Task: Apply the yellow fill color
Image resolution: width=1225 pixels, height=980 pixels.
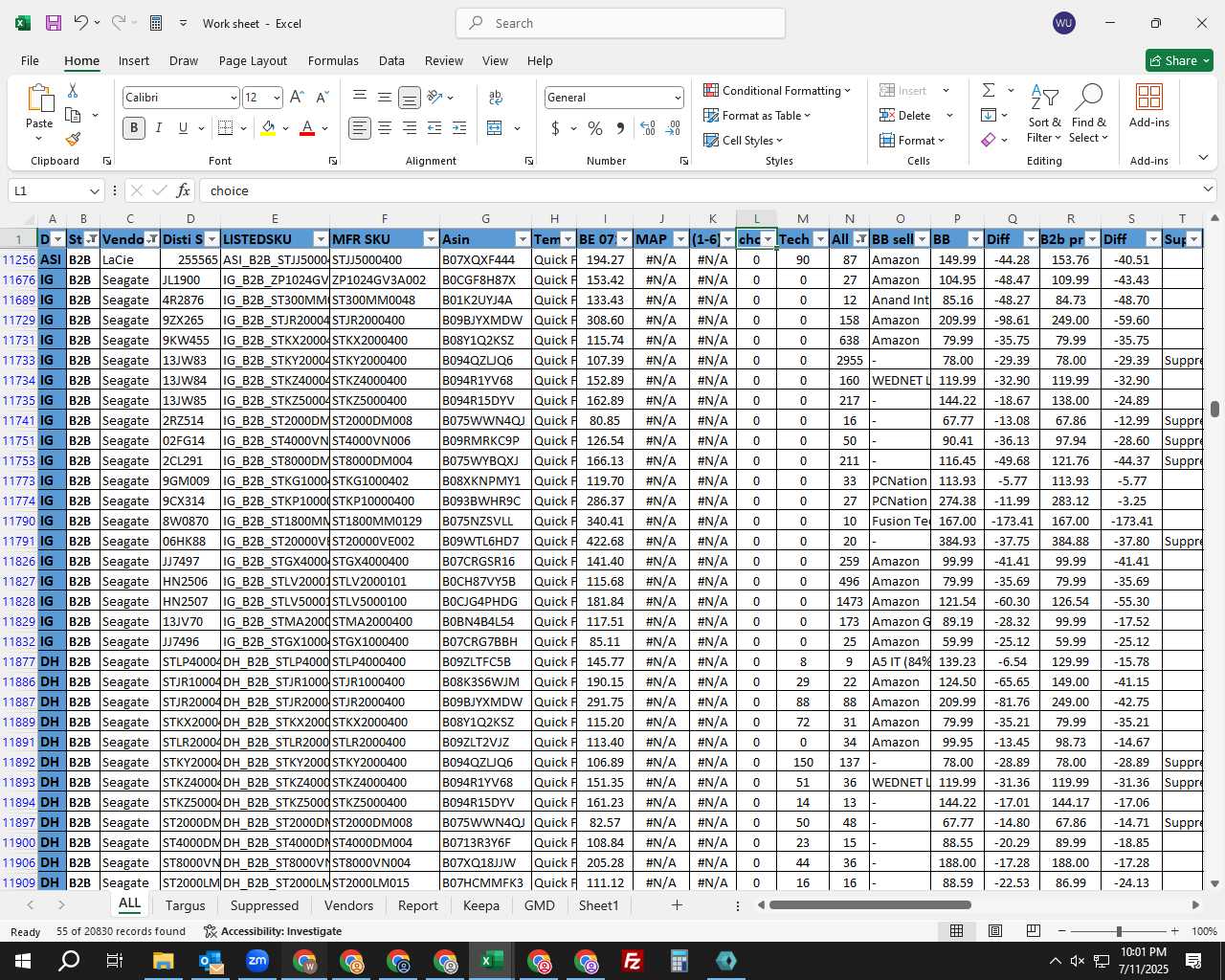Action: point(268,128)
